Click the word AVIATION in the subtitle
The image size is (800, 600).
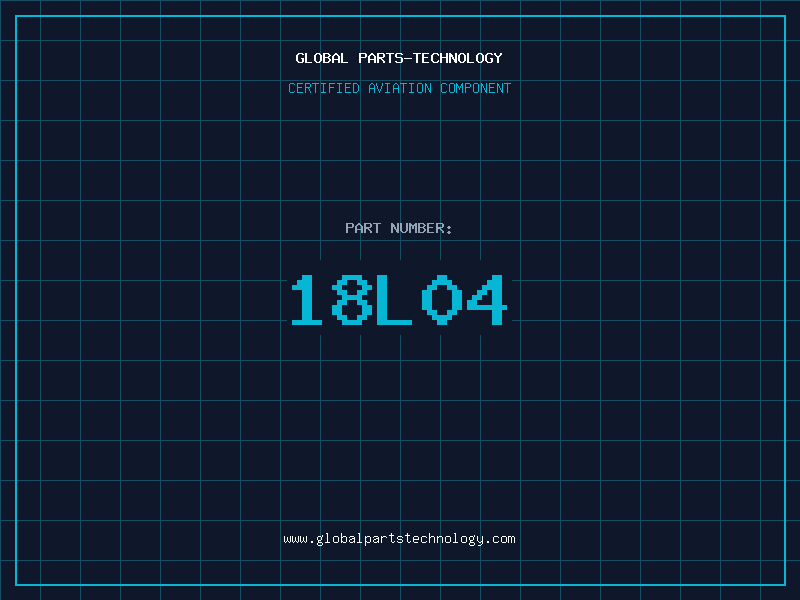tap(400, 88)
